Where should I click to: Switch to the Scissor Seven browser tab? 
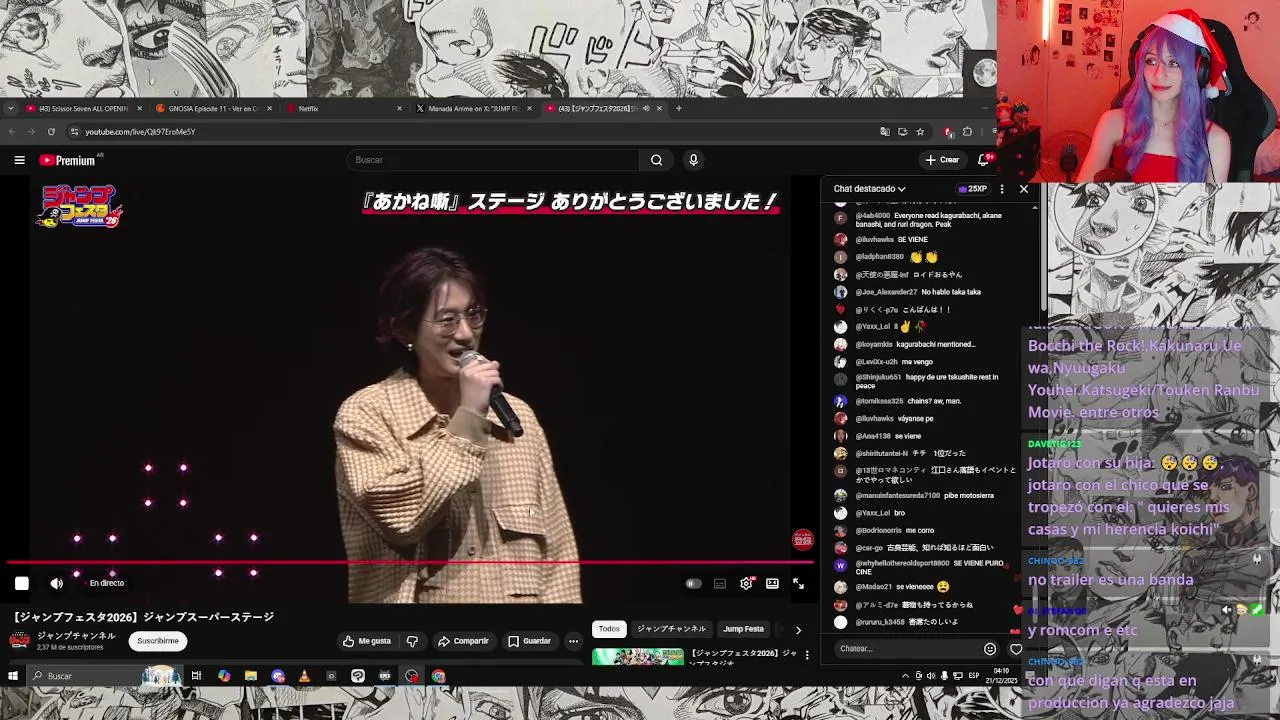click(x=84, y=108)
